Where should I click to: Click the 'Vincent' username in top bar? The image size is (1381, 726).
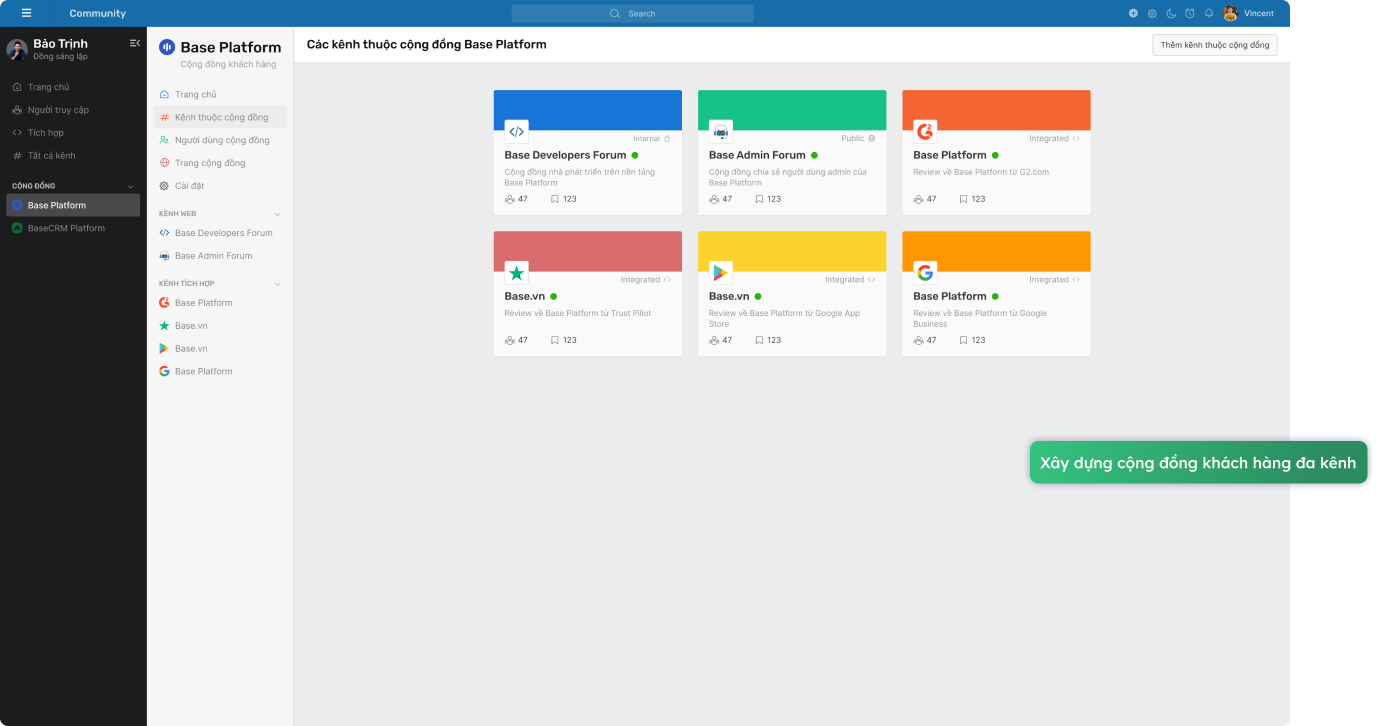tap(1259, 13)
